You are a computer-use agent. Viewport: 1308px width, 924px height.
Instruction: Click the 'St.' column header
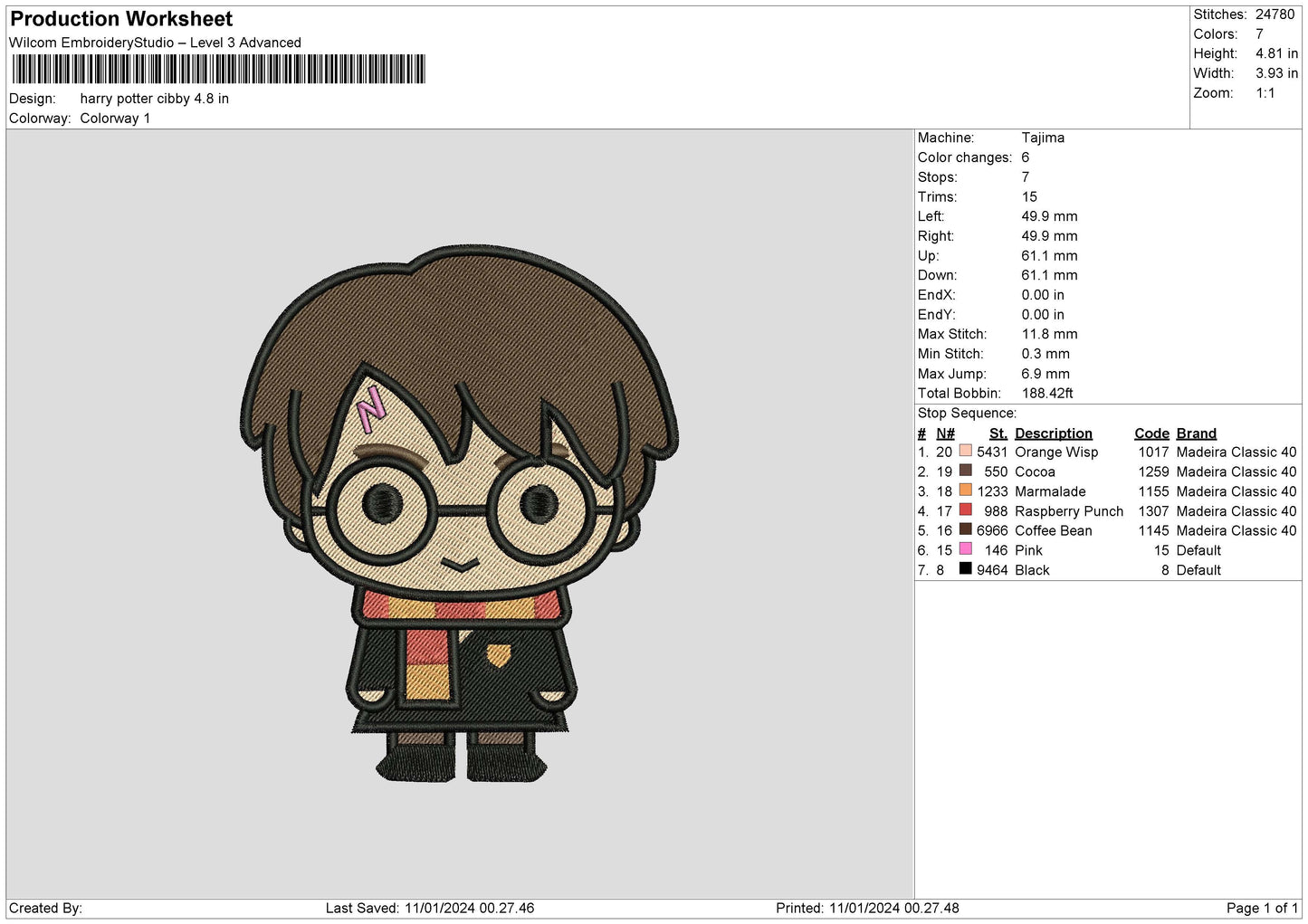(998, 433)
